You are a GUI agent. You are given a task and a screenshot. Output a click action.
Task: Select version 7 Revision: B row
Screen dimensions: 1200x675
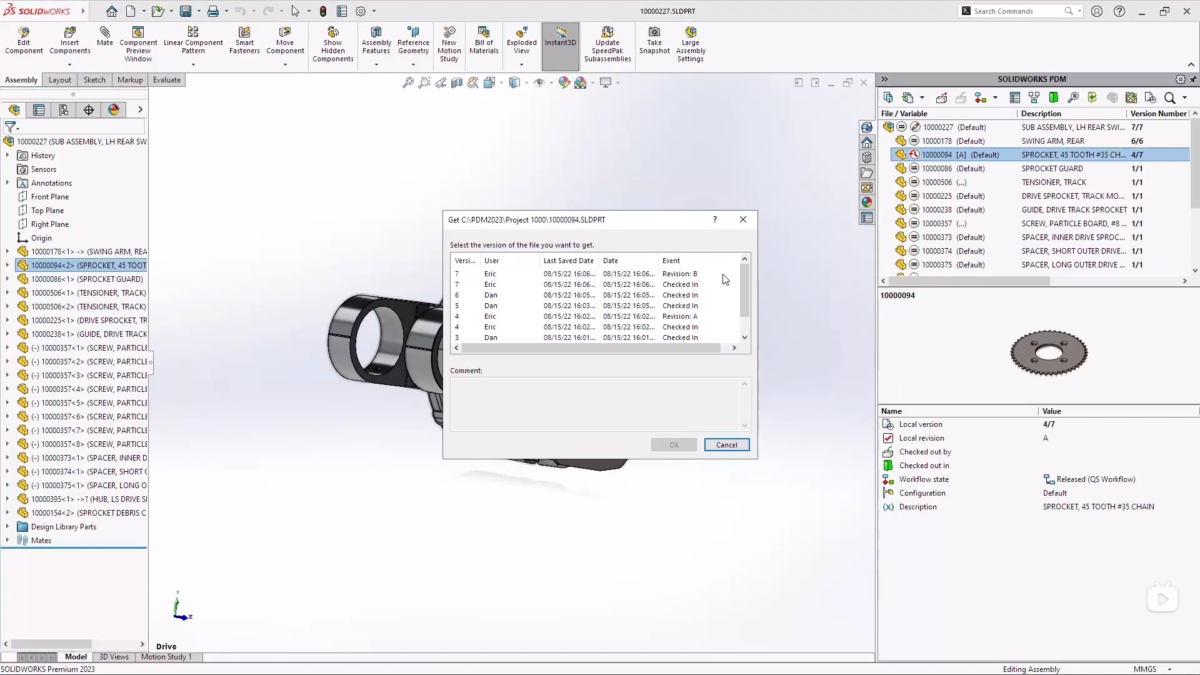595,274
